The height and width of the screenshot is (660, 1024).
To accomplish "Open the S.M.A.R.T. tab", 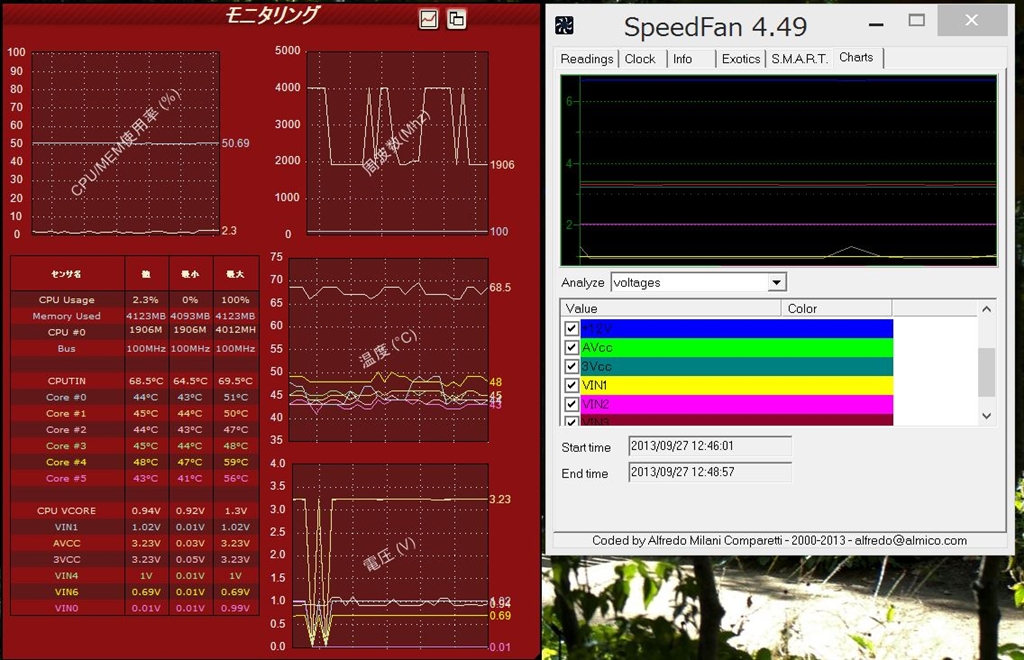I will (799, 59).
